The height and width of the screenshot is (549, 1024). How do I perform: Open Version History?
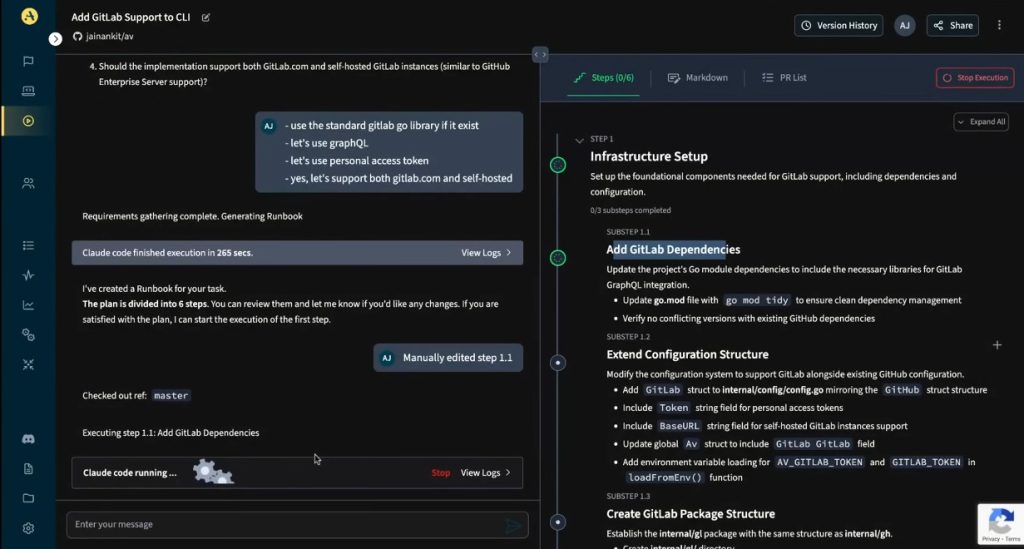coord(837,25)
